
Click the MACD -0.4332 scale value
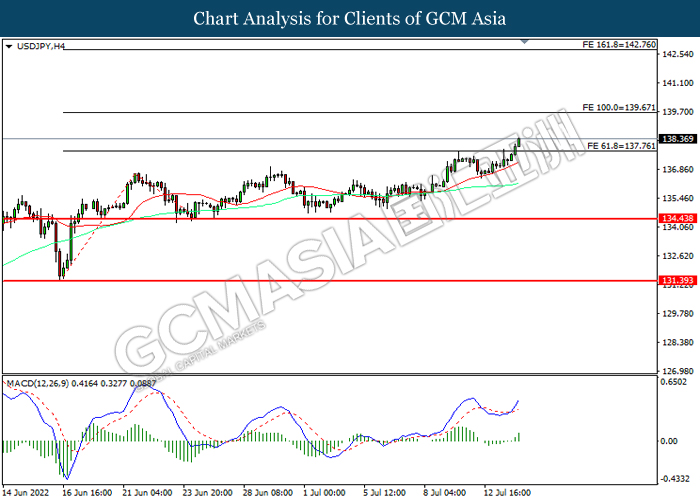[674, 479]
